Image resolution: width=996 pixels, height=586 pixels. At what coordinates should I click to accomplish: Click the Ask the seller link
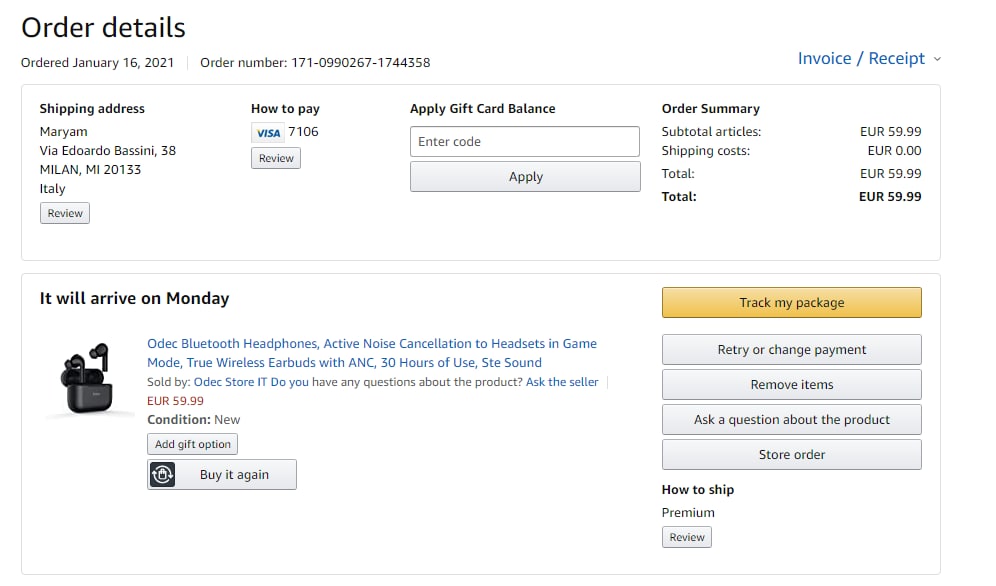(x=562, y=382)
